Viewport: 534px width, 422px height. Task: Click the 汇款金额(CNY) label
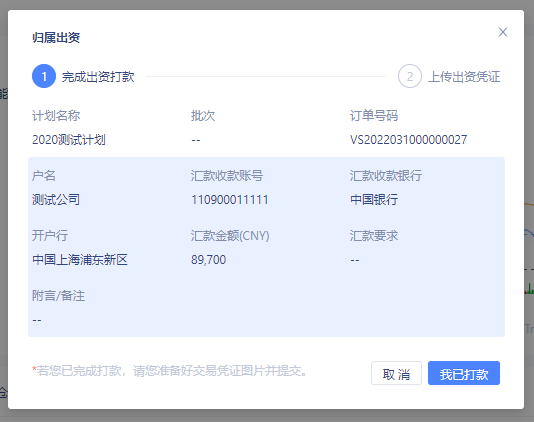tap(230, 236)
